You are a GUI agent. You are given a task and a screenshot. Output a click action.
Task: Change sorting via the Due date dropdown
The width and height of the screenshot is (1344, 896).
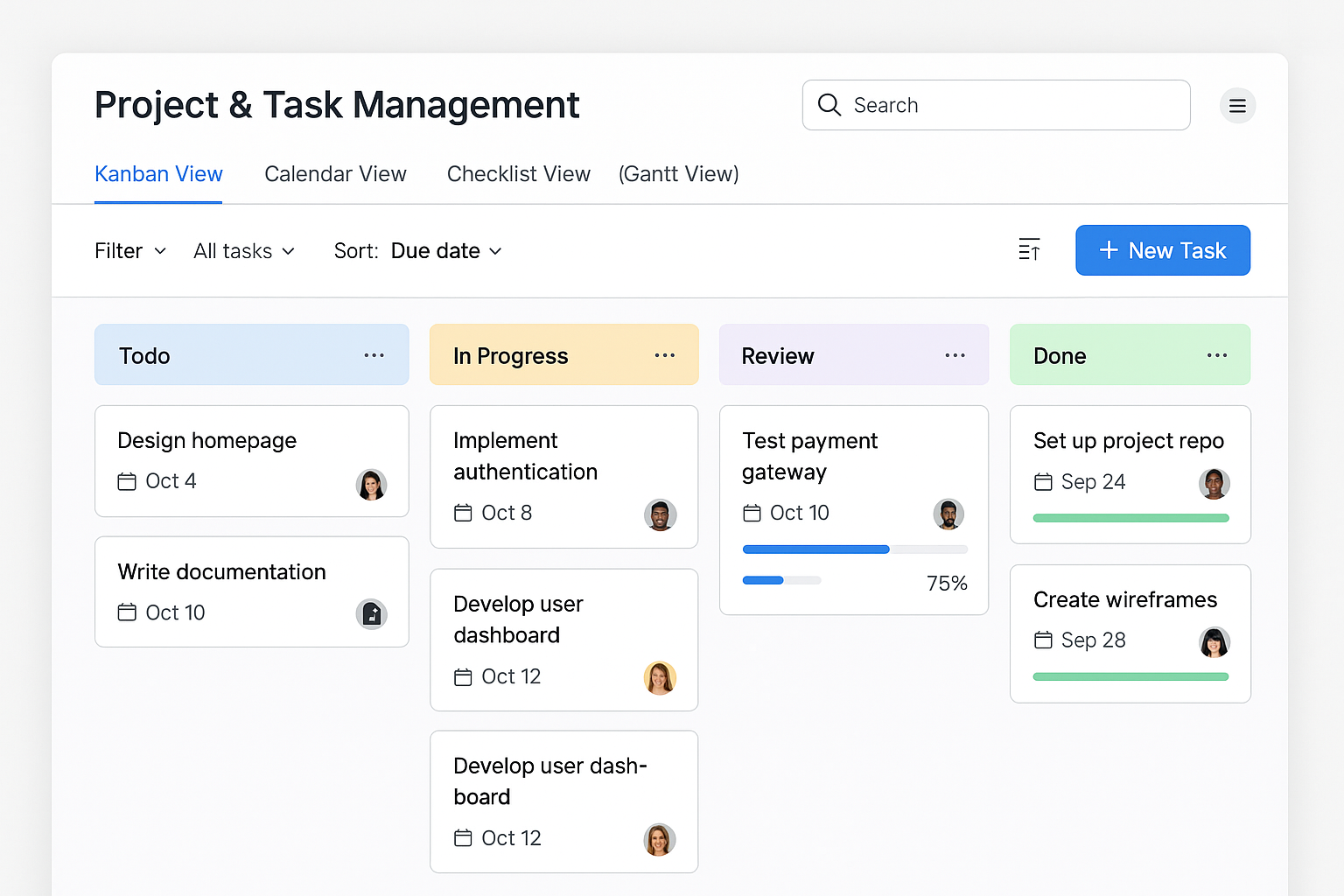coord(445,250)
